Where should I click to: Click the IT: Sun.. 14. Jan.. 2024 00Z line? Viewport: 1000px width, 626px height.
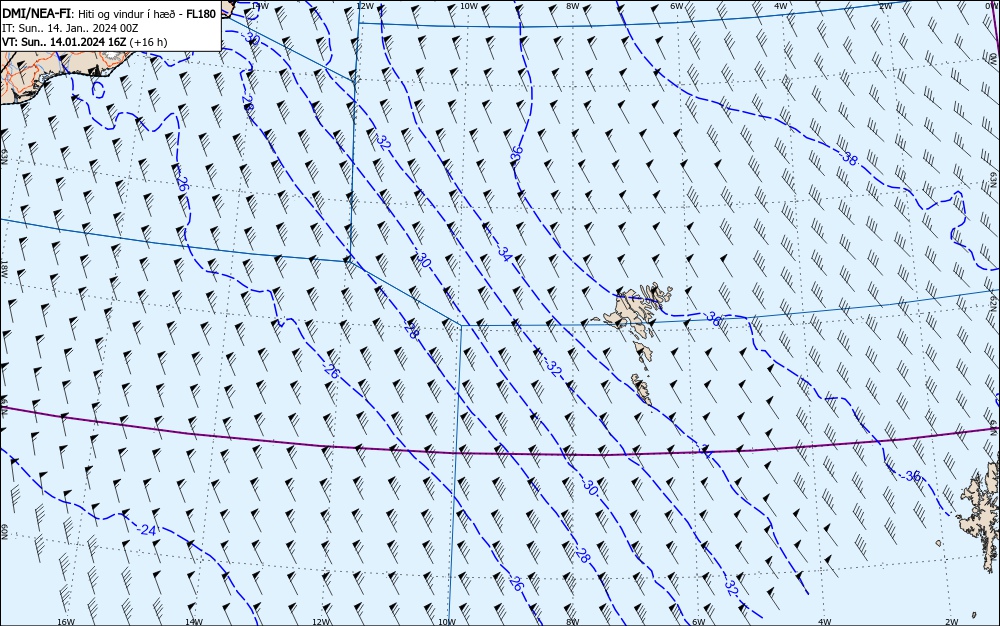point(70,28)
